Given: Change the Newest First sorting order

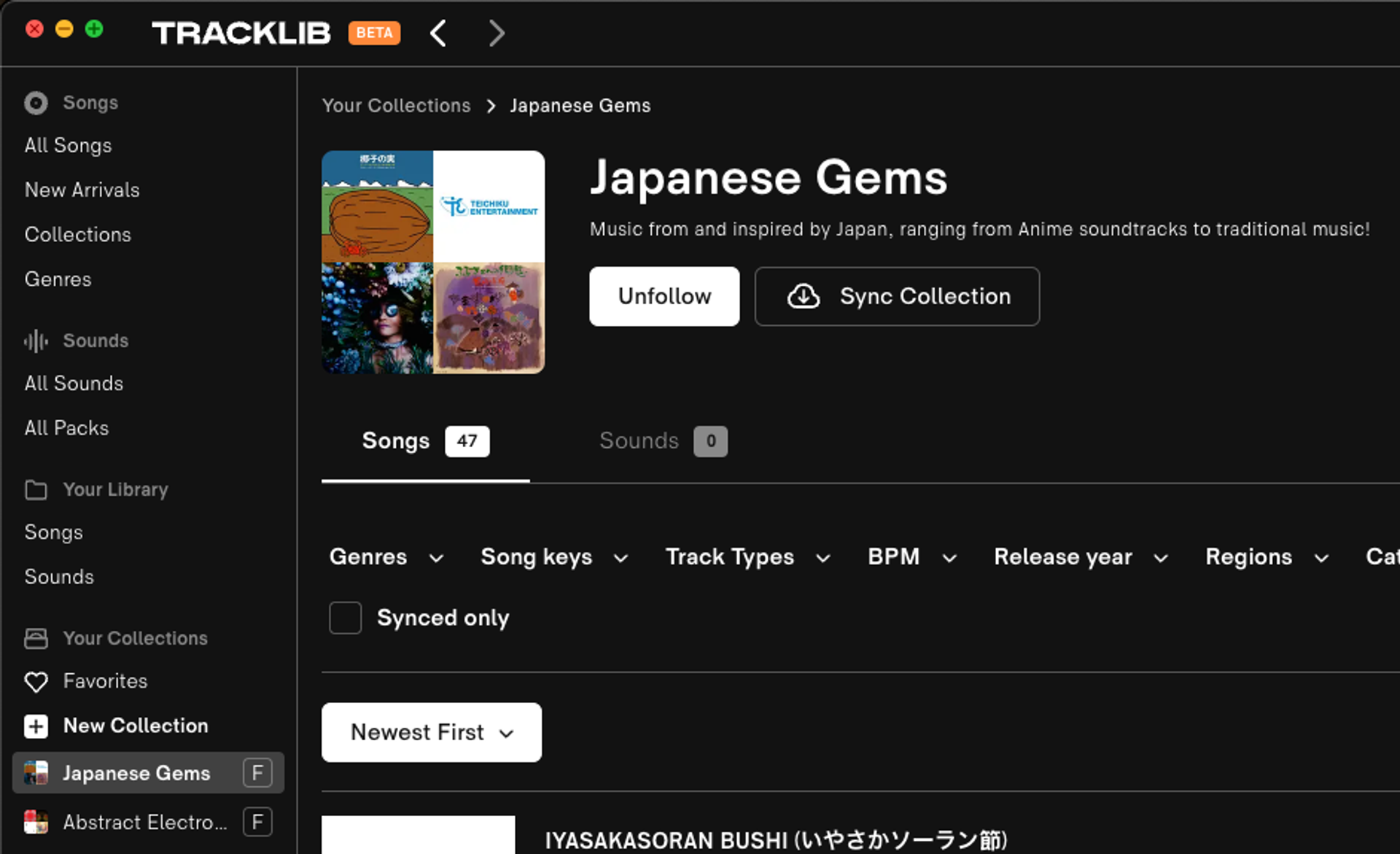Looking at the screenshot, I should tap(431, 732).
